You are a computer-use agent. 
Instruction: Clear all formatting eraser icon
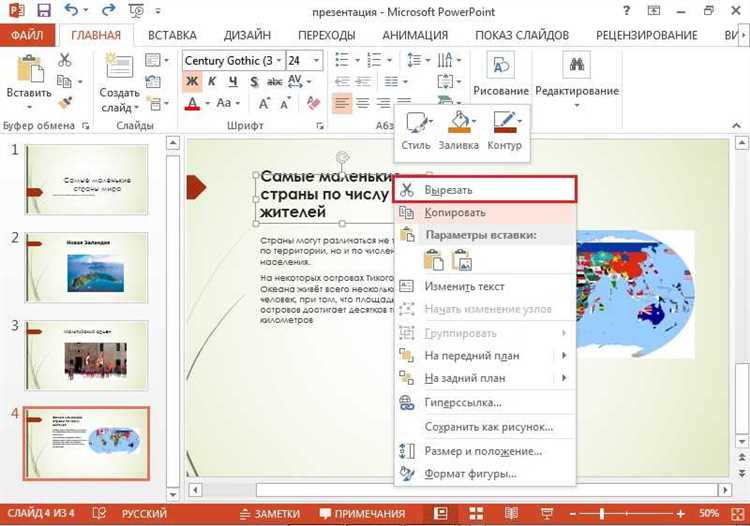313,103
